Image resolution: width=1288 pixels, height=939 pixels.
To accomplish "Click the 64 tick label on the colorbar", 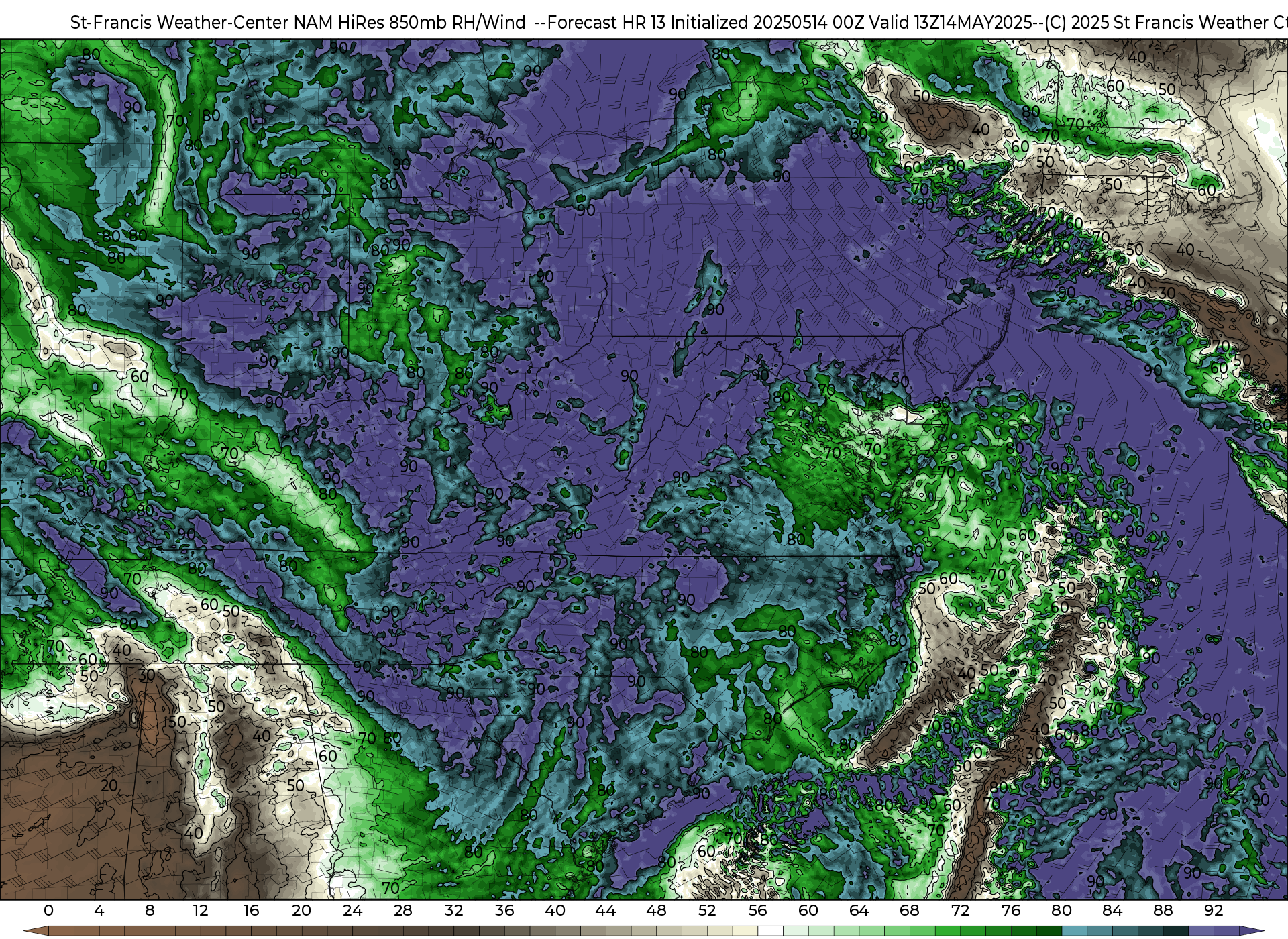I will (859, 910).
